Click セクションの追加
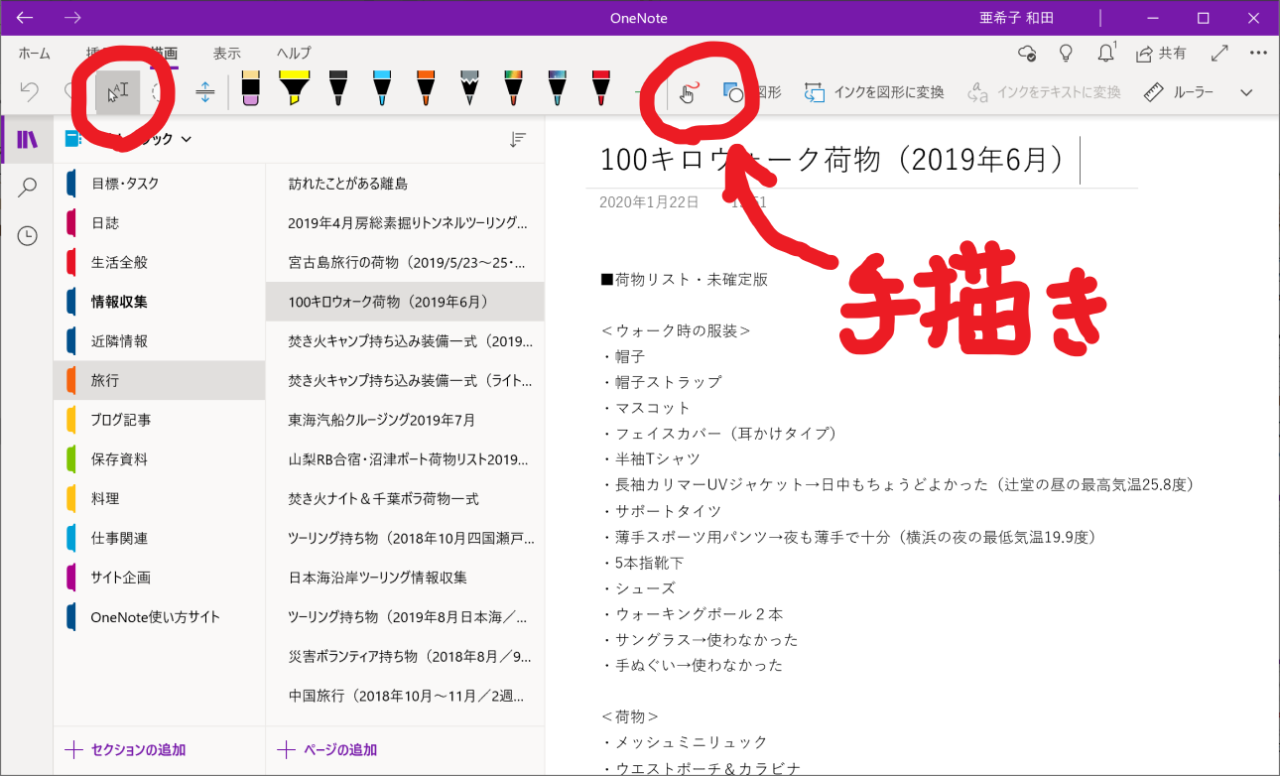The image size is (1280, 776). (x=125, y=750)
